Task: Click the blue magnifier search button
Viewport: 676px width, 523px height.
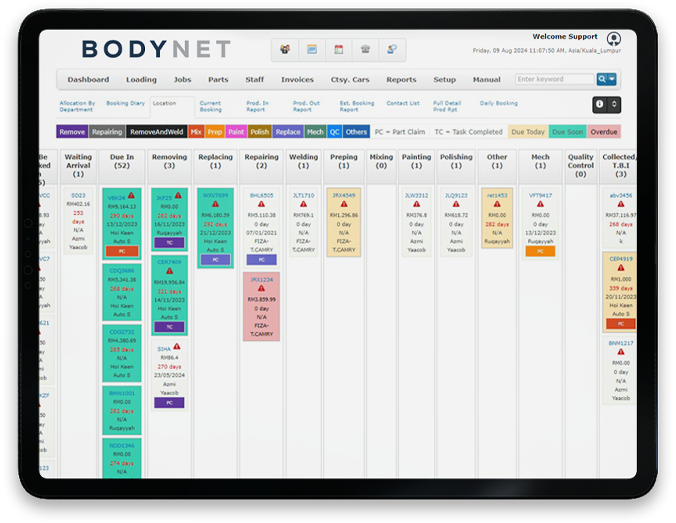Action: 601,79
